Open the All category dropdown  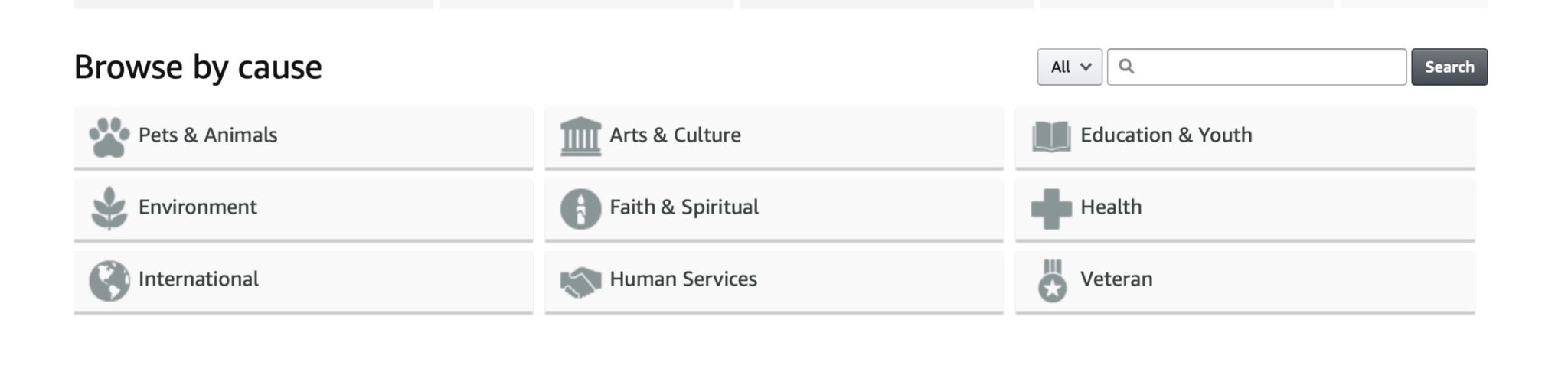[1070, 67]
